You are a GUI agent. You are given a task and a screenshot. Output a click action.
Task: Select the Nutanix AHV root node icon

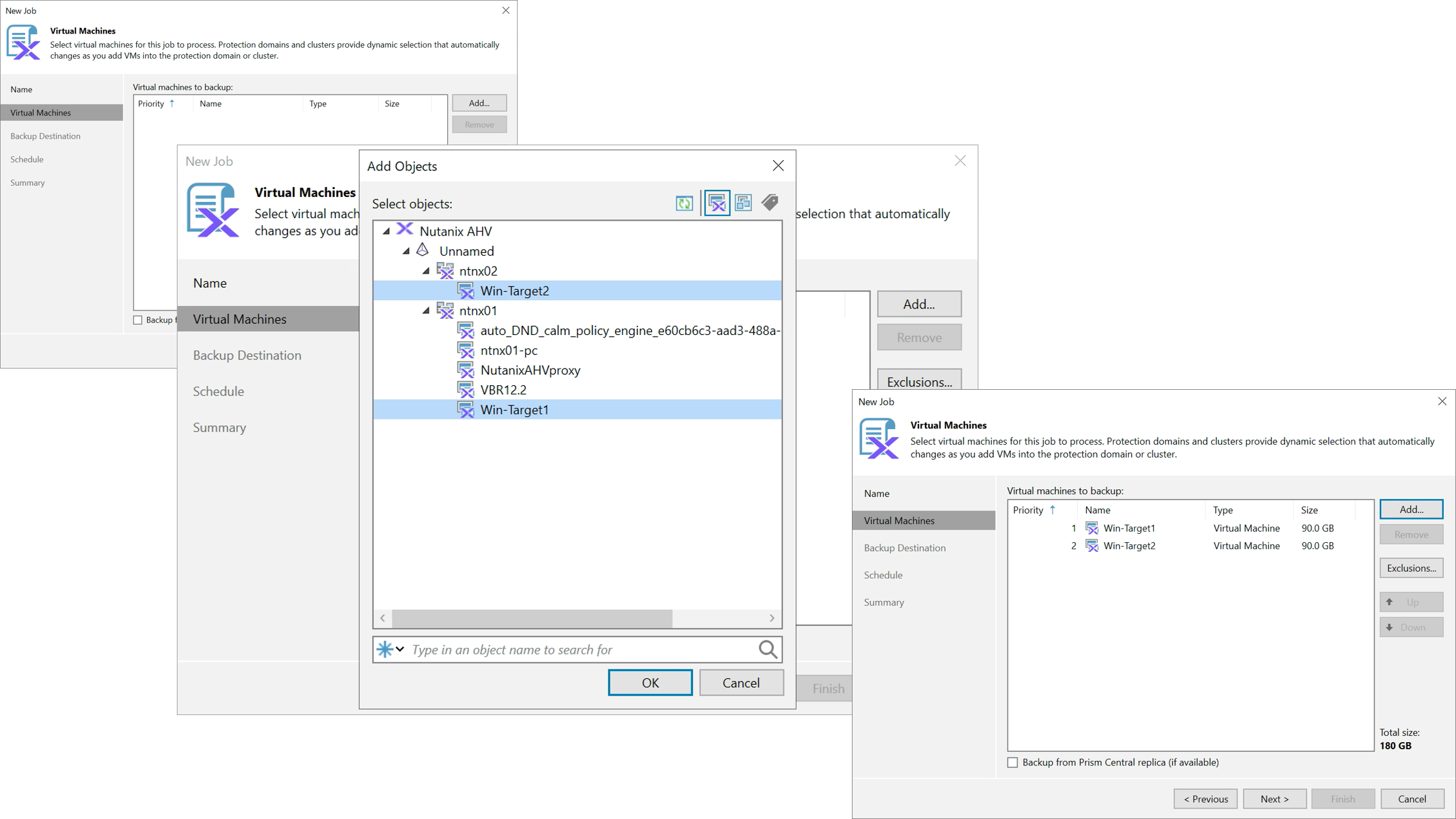coord(405,230)
